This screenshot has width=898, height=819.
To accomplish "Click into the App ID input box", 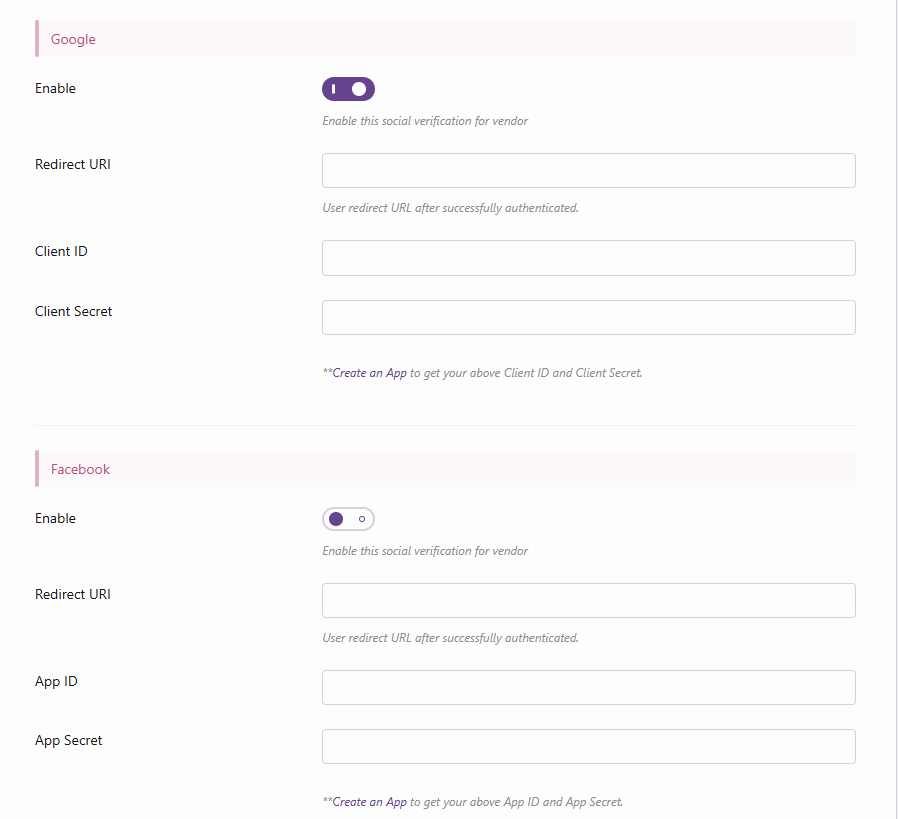I will click(x=588, y=688).
